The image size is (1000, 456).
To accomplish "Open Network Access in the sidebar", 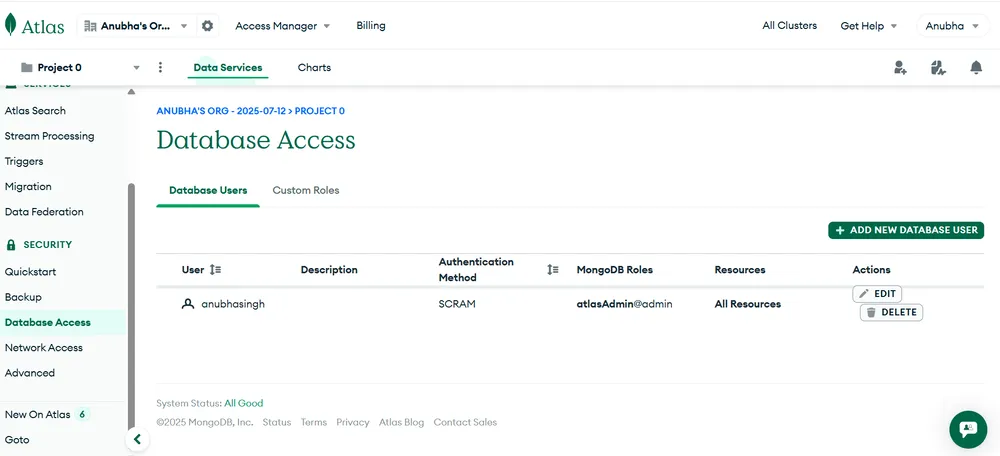I will click(x=44, y=348).
